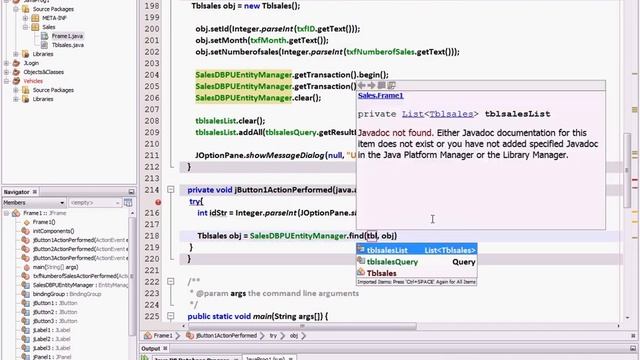
Task: Open the Members dropdown in Navigator
Action: 33,203
